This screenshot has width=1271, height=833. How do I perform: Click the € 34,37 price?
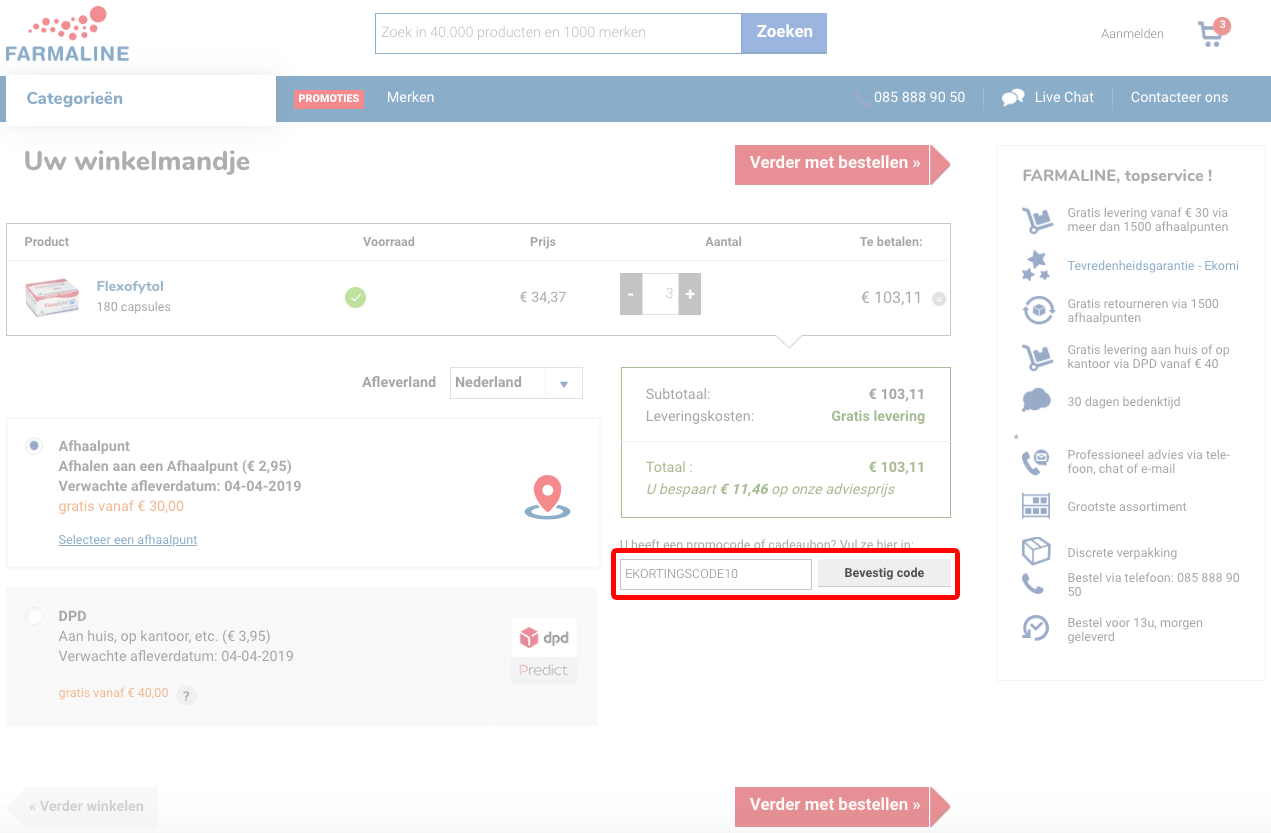pos(542,297)
